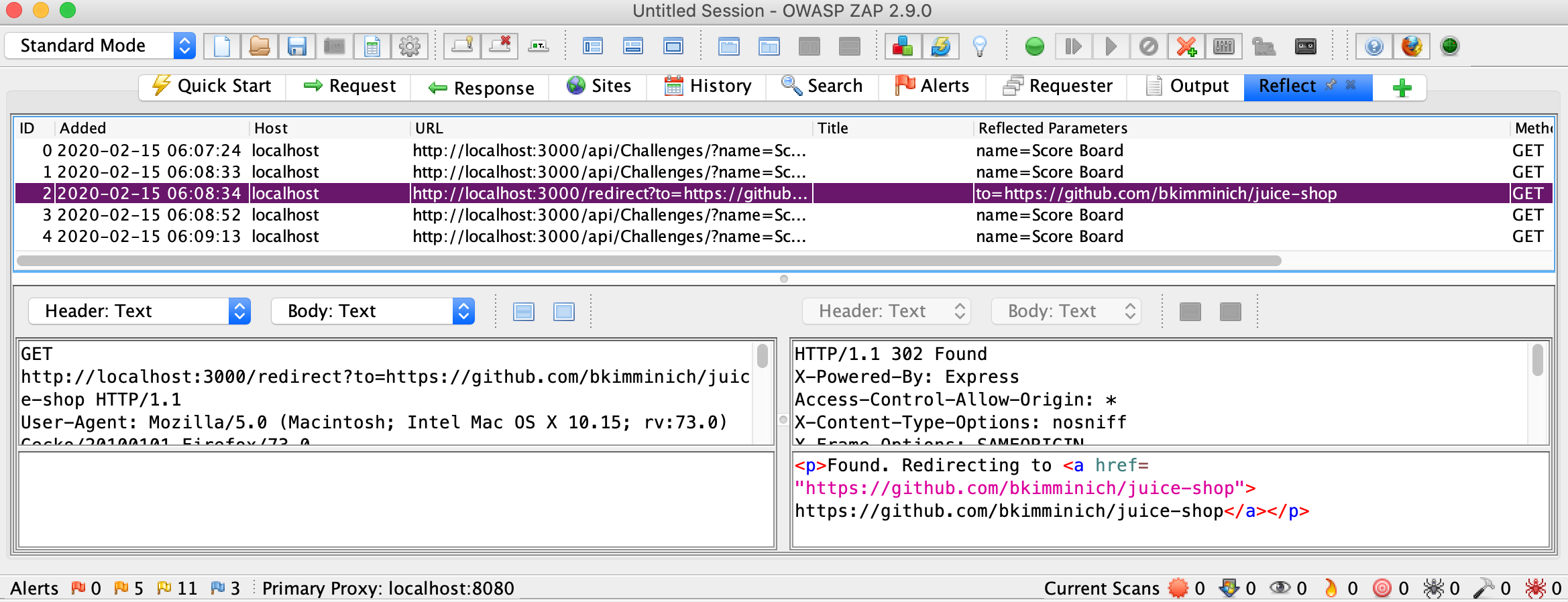Open the Standard Mode dropdown
Screen dimensions: 1568x602
101,46
